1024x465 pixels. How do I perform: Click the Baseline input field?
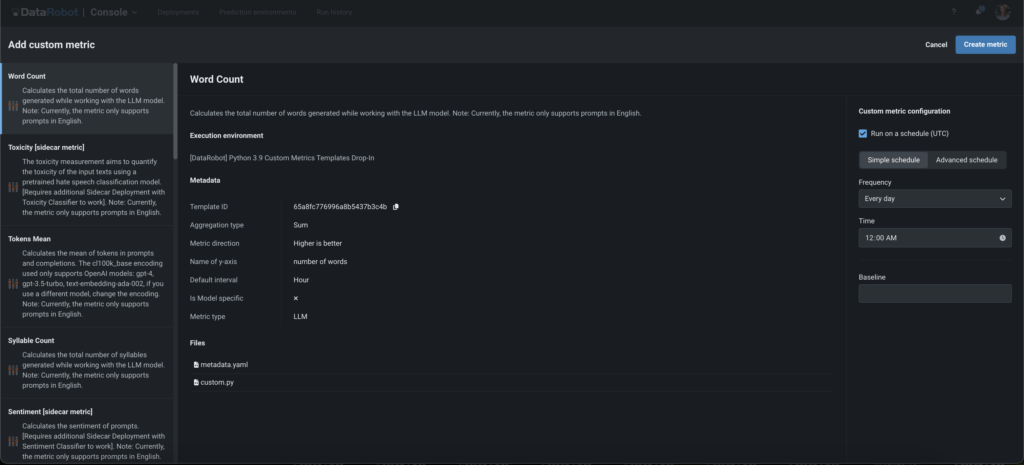coord(935,293)
